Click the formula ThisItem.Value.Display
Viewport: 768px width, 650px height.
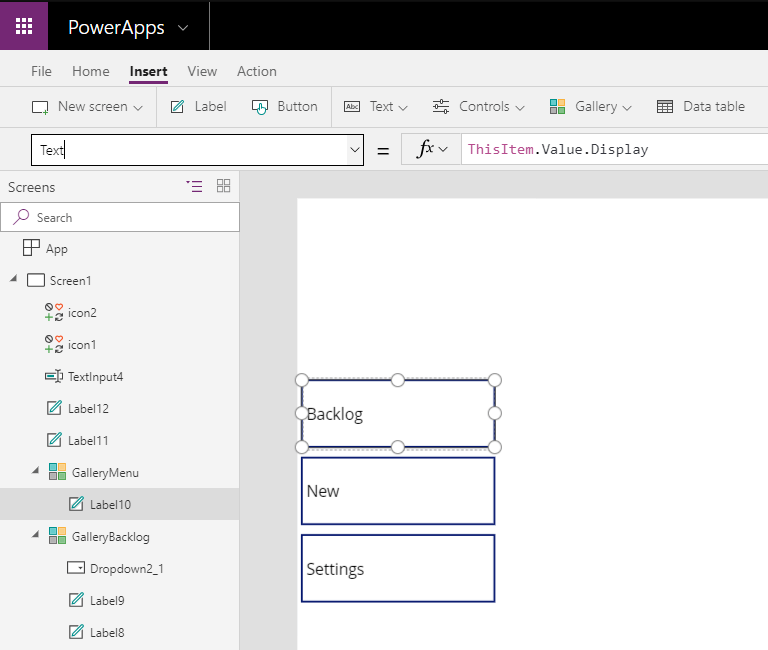coord(558,149)
